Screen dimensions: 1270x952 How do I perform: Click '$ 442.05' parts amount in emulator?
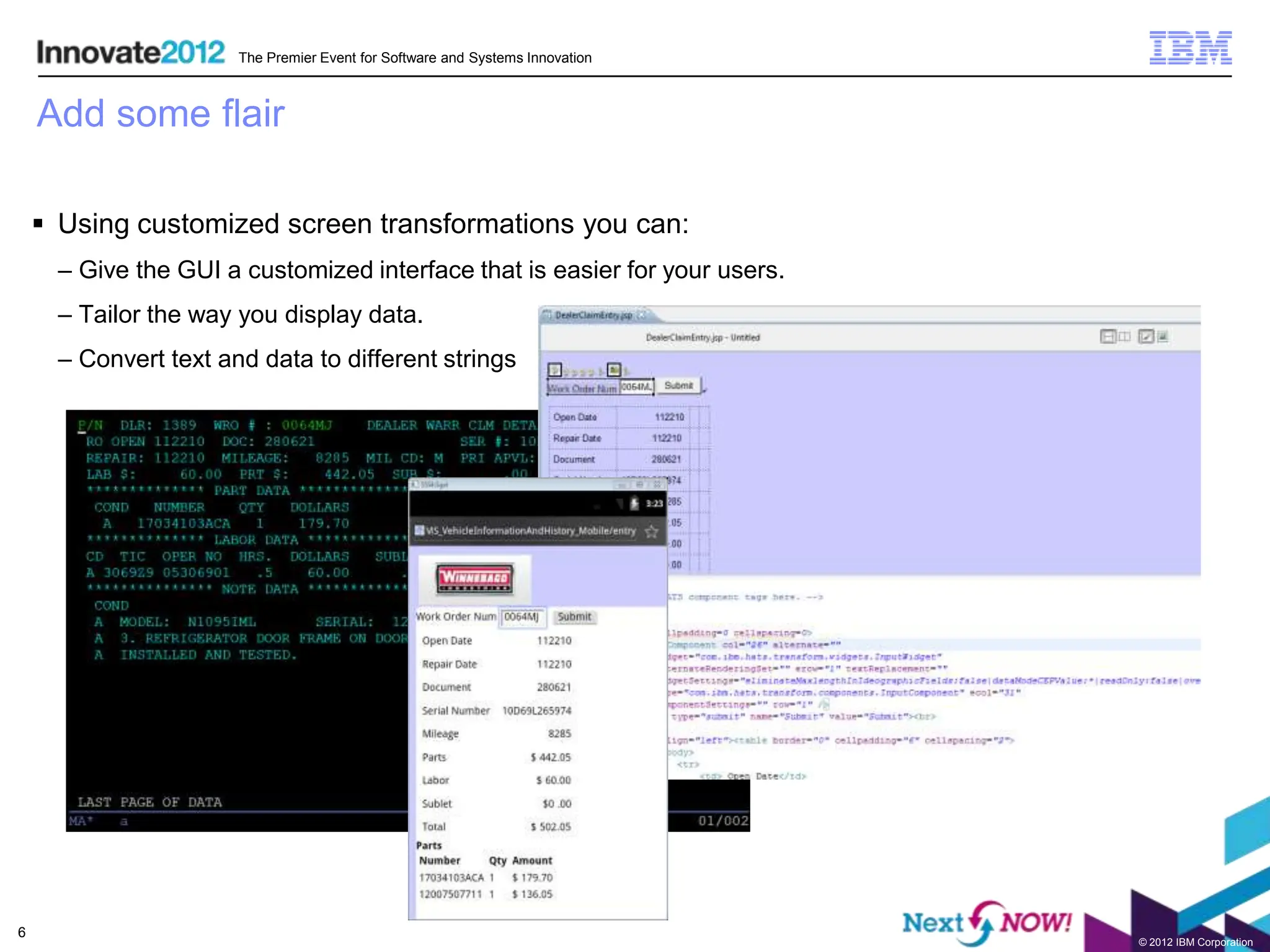551,757
